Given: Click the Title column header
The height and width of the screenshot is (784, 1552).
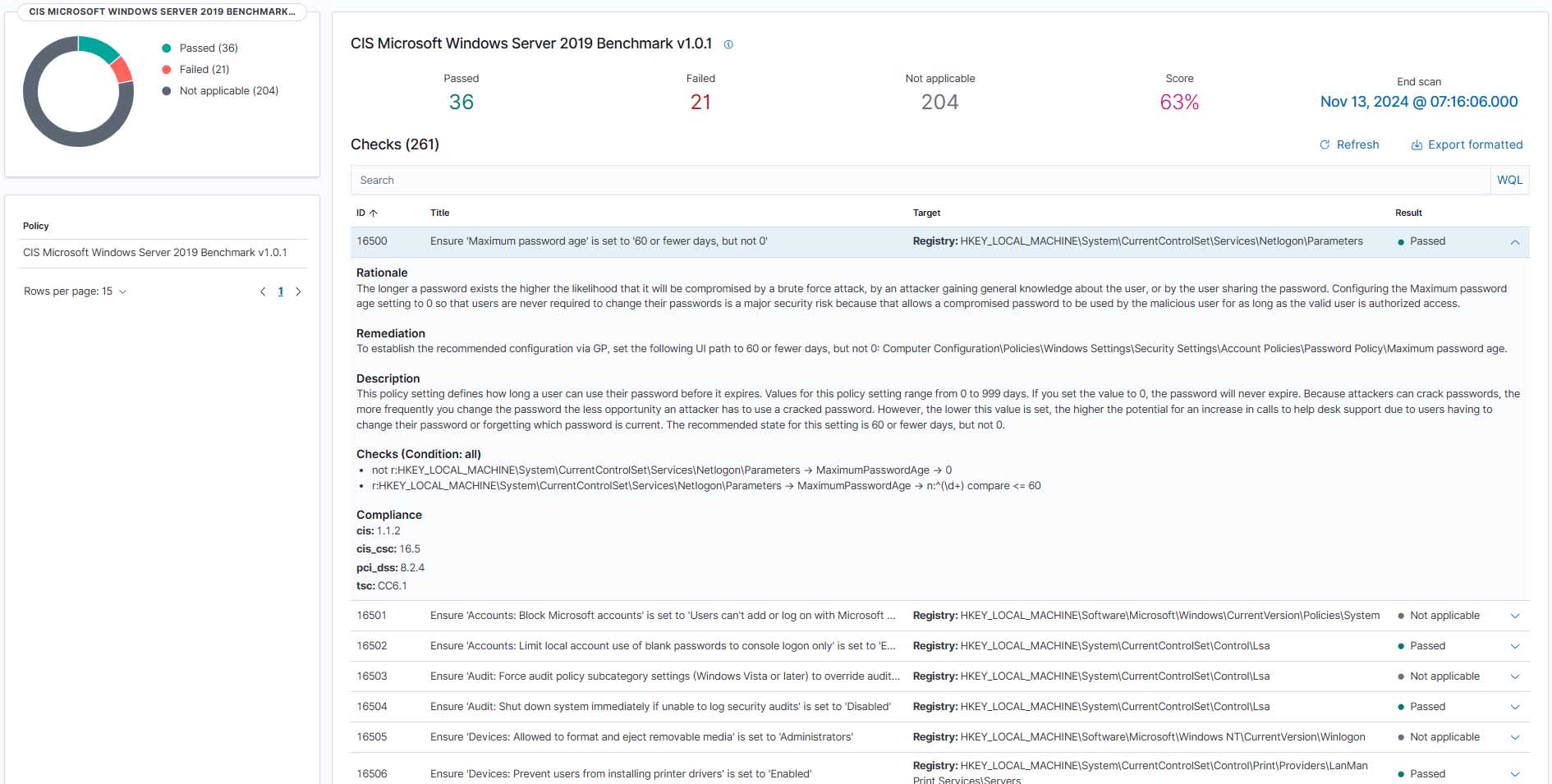Looking at the screenshot, I should click(x=439, y=213).
